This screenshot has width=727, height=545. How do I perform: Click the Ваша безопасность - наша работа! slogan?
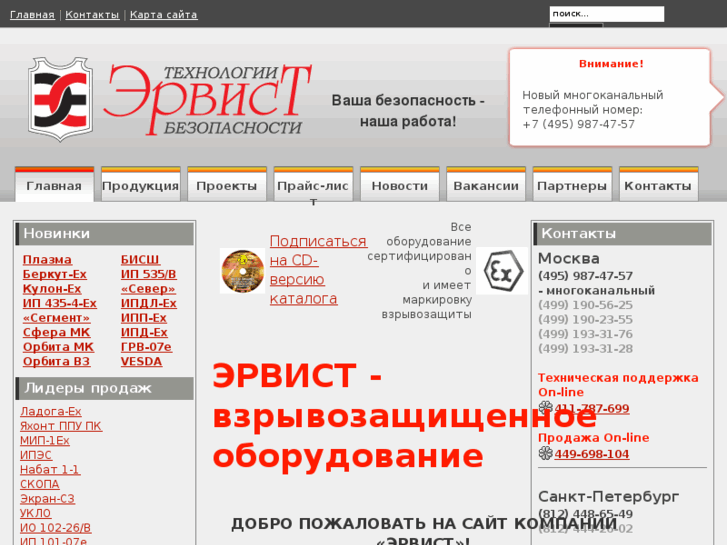408,111
